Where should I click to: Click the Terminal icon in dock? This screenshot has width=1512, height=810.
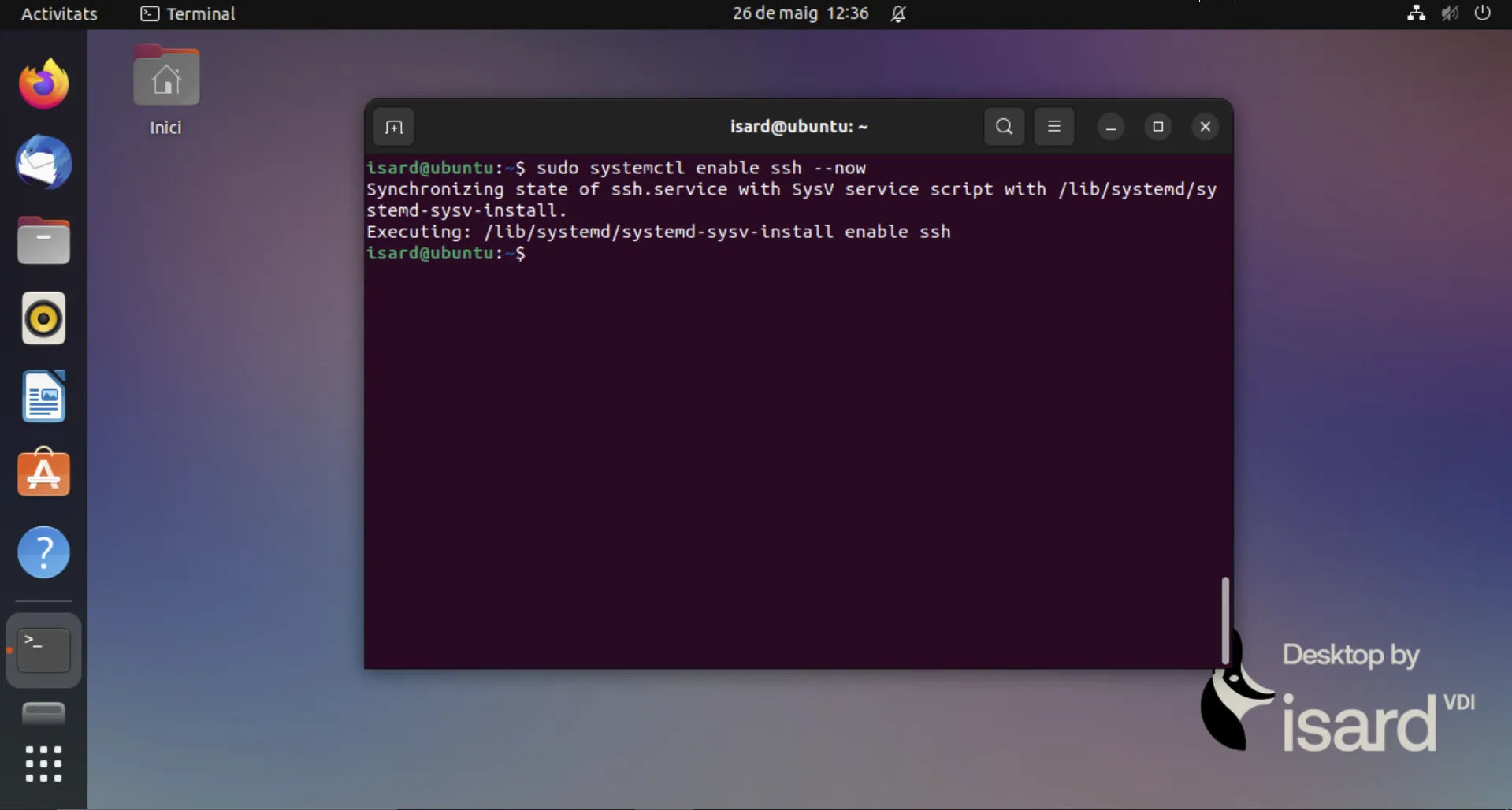coord(43,650)
